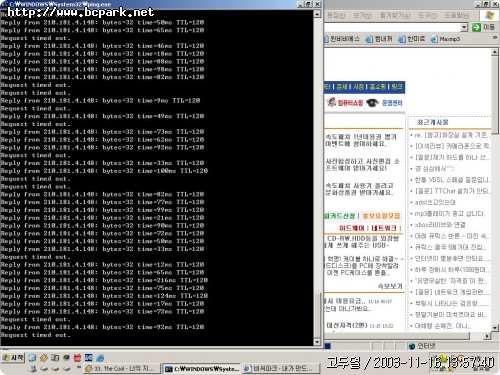Viewport: 500px width, 375px height.
Task: Click the 최근게시물 heading
Action: point(432,122)
